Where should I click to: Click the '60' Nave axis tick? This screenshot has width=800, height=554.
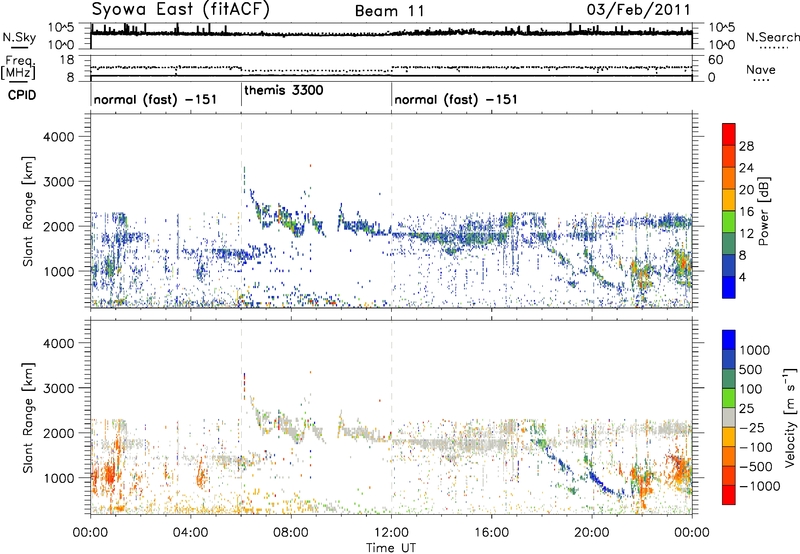click(716, 60)
